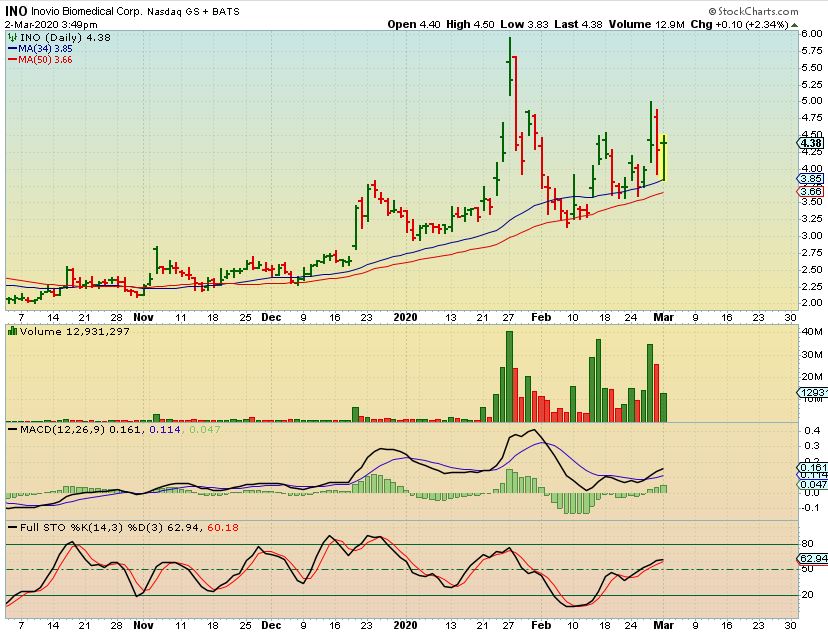Click the INO (Daily) 4.38 legend text
The width and height of the screenshot is (828, 636).
65,38
